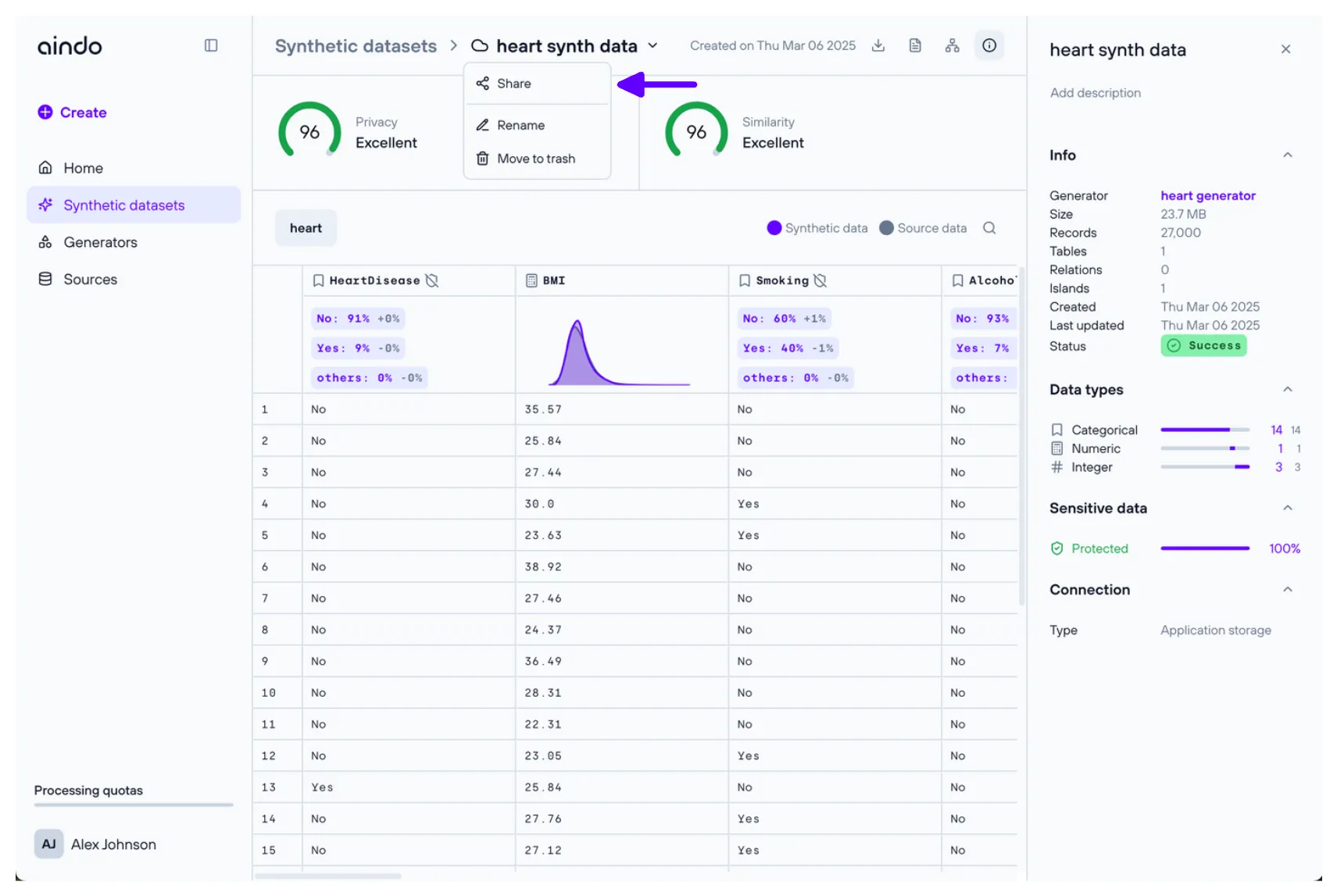This screenshot has height=896, width=1337.
Task: Click the schema diagram icon in the header
Action: (952, 45)
